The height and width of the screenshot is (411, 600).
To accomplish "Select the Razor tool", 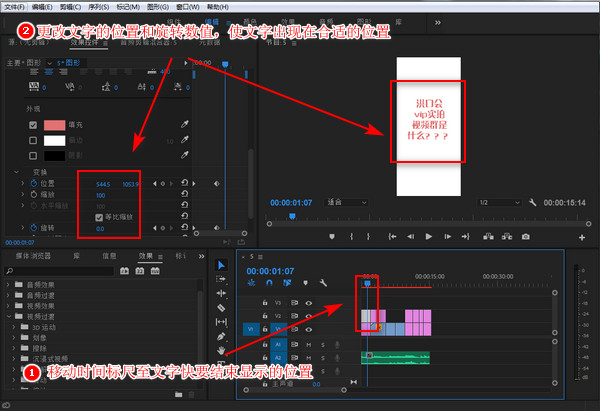I will point(221,308).
